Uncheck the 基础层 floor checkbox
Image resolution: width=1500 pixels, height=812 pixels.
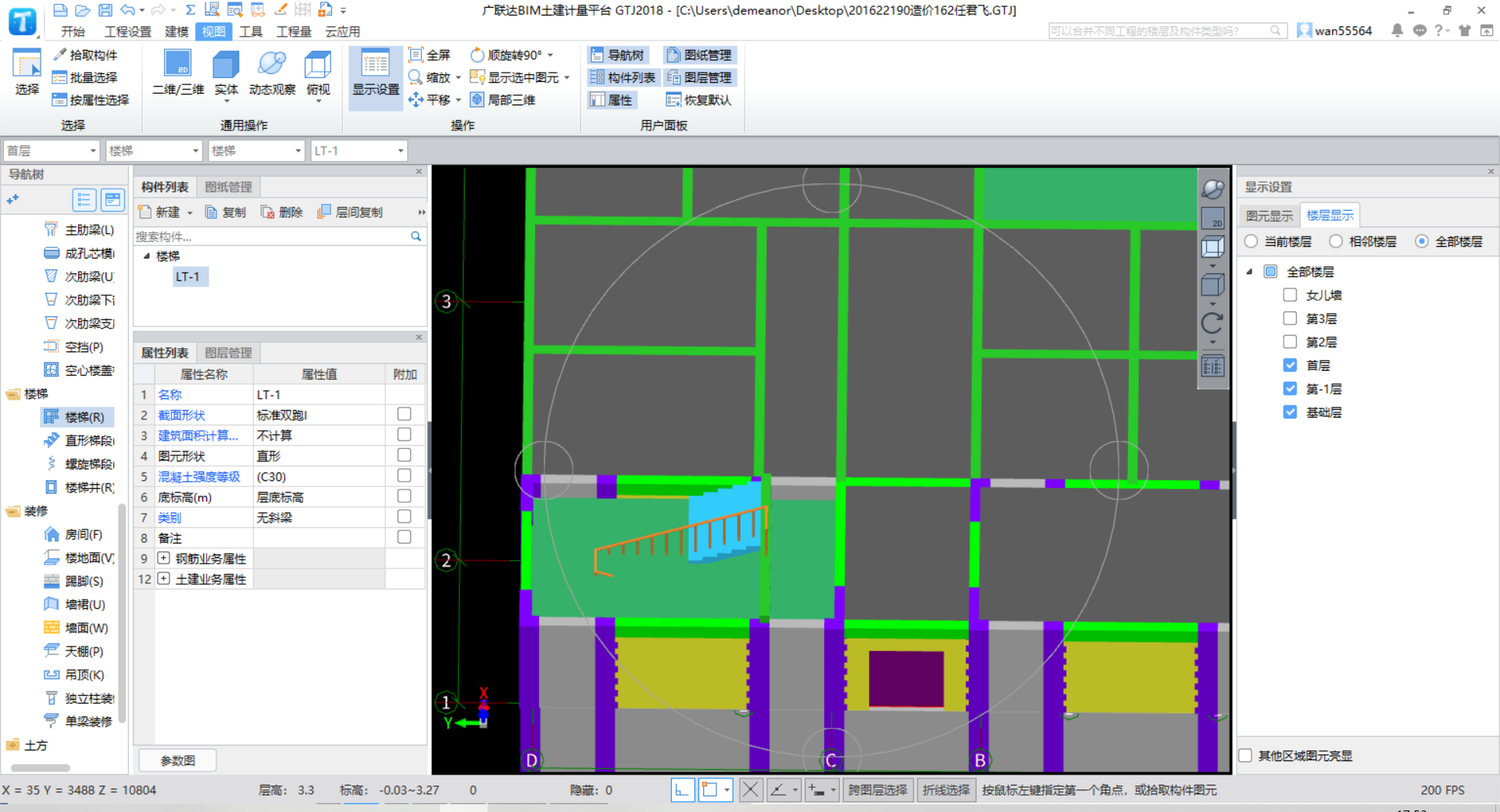pos(1290,412)
